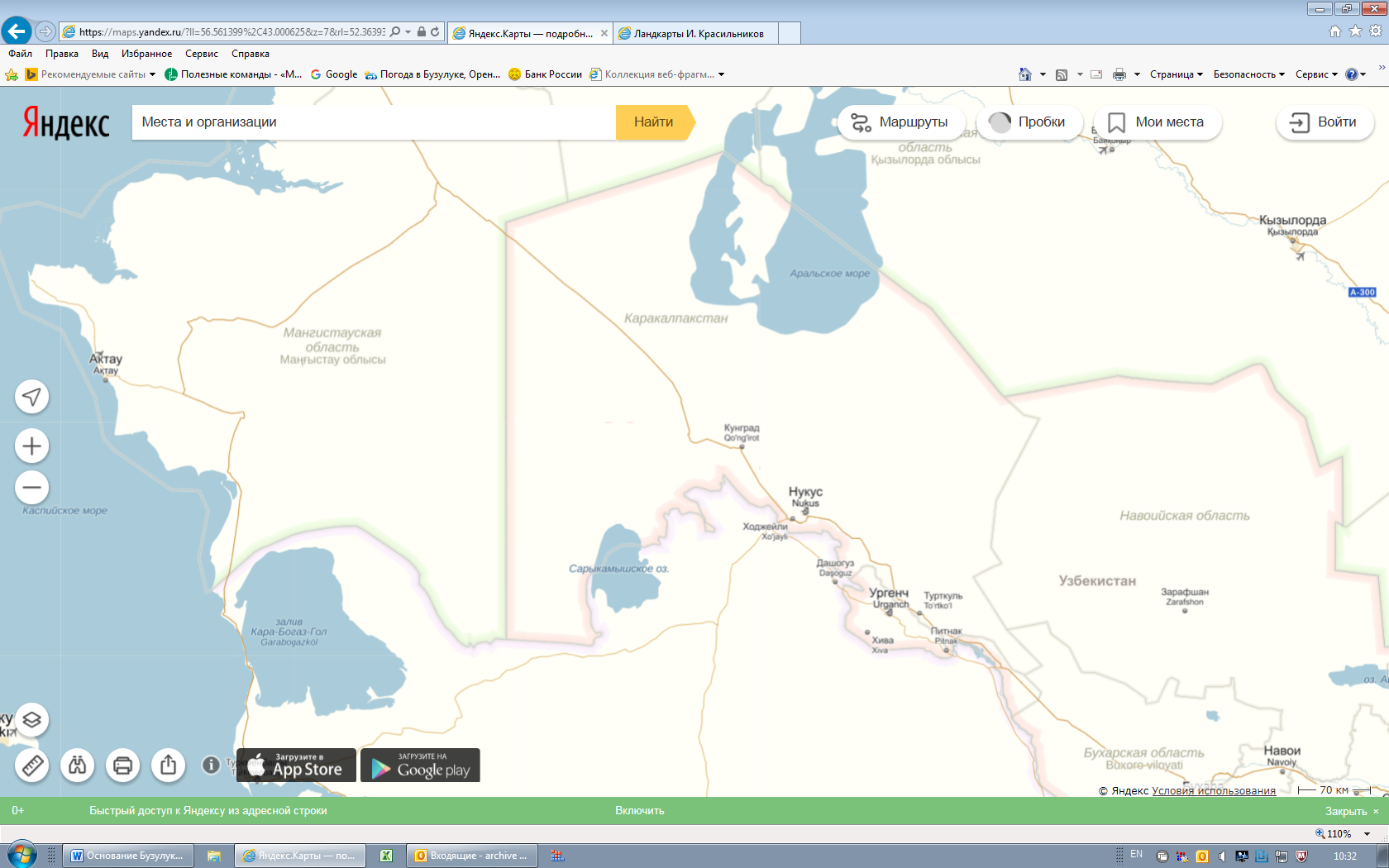Open the map Layers button
The width and height of the screenshot is (1389, 868).
[32, 720]
